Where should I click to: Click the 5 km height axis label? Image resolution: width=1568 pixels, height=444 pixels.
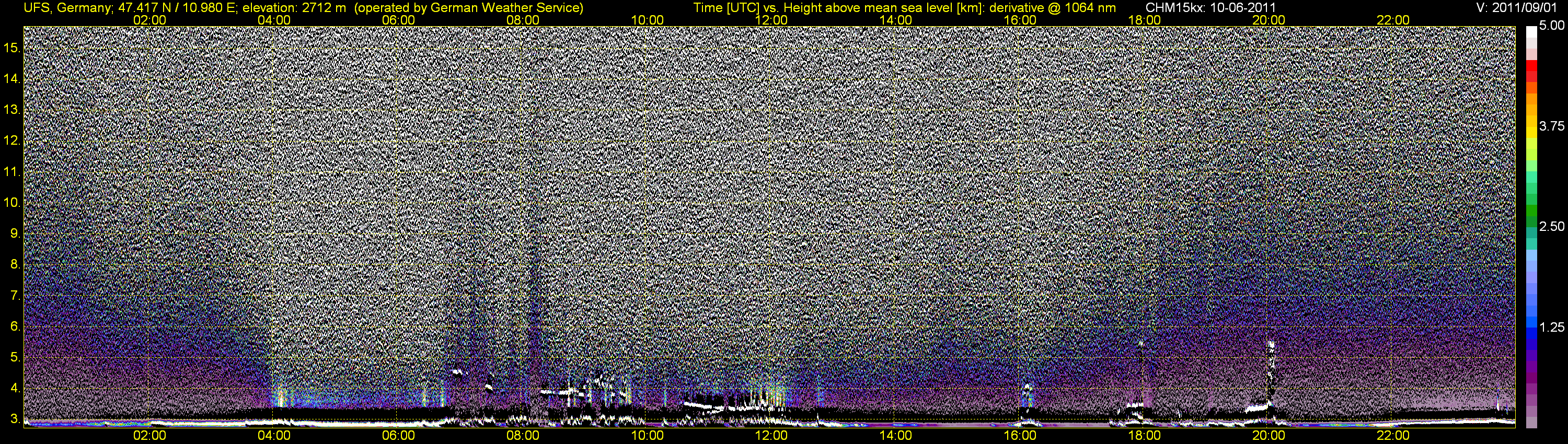(15, 357)
